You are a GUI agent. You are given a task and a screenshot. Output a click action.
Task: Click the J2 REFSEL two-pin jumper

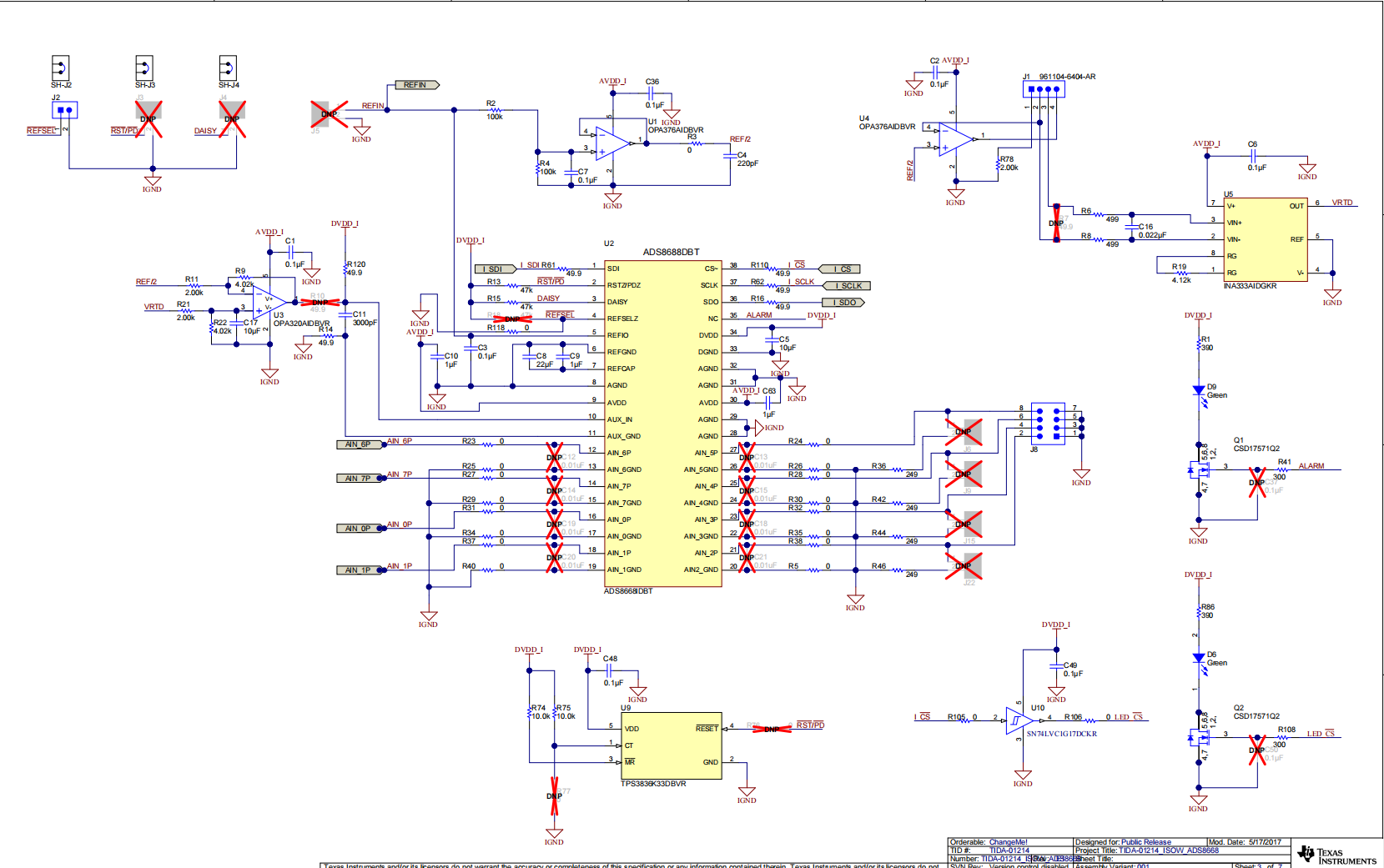pyautogui.click(x=64, y=109)
